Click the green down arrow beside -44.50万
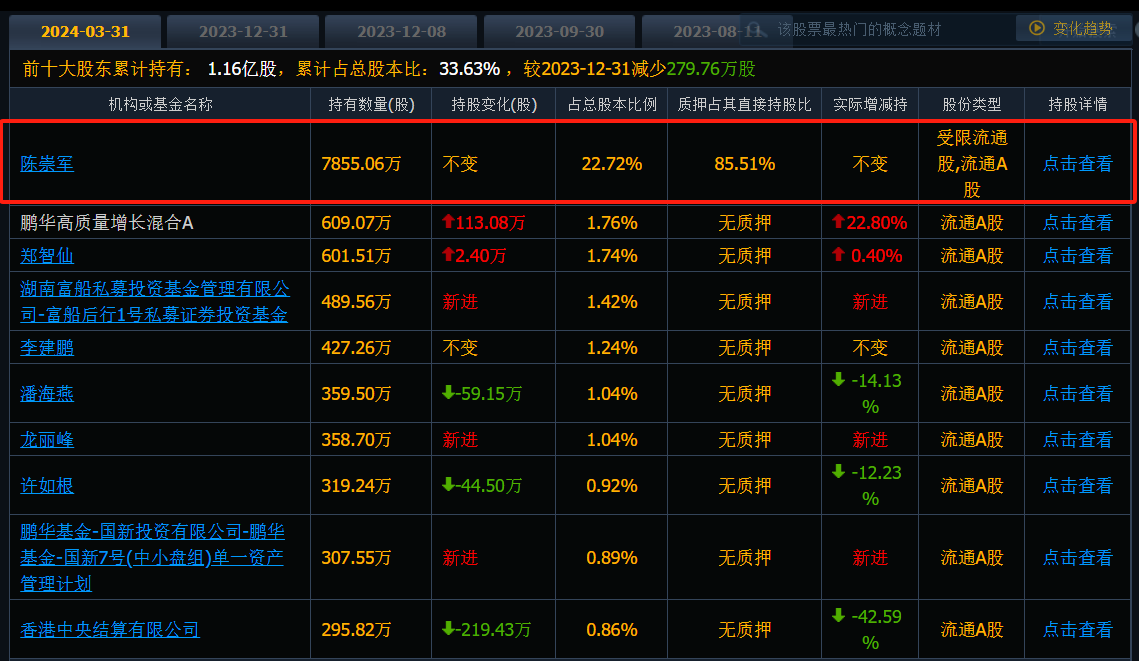Image resolution: width=1139 pixels, height=661 pixels. pos(448,484)
